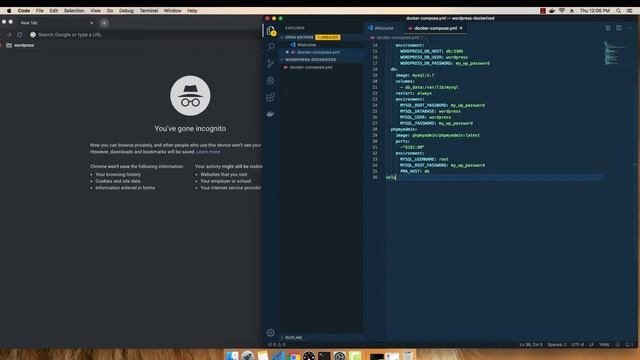Open docker-compose.yml in the wordpress-dockerized folder

[311, 67]
